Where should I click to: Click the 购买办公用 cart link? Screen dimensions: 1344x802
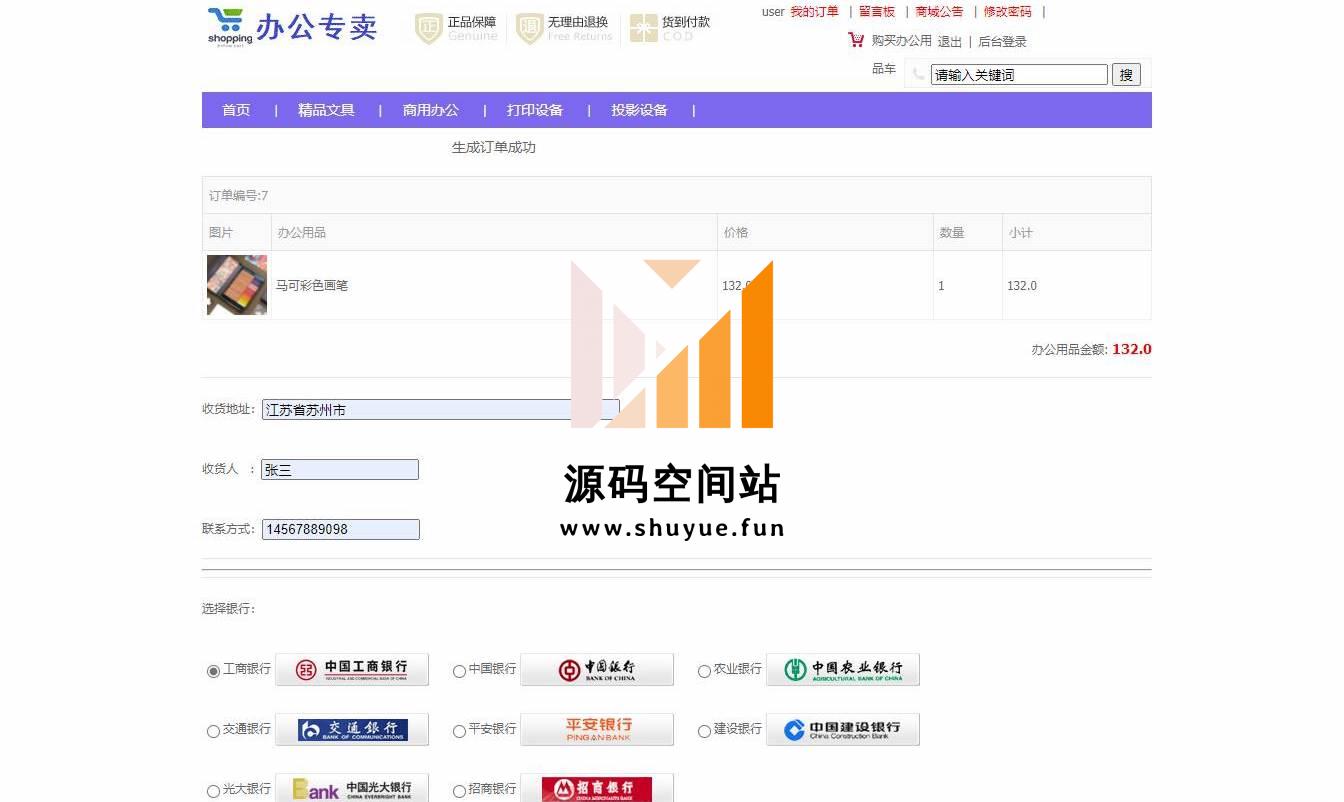[901, 41]
